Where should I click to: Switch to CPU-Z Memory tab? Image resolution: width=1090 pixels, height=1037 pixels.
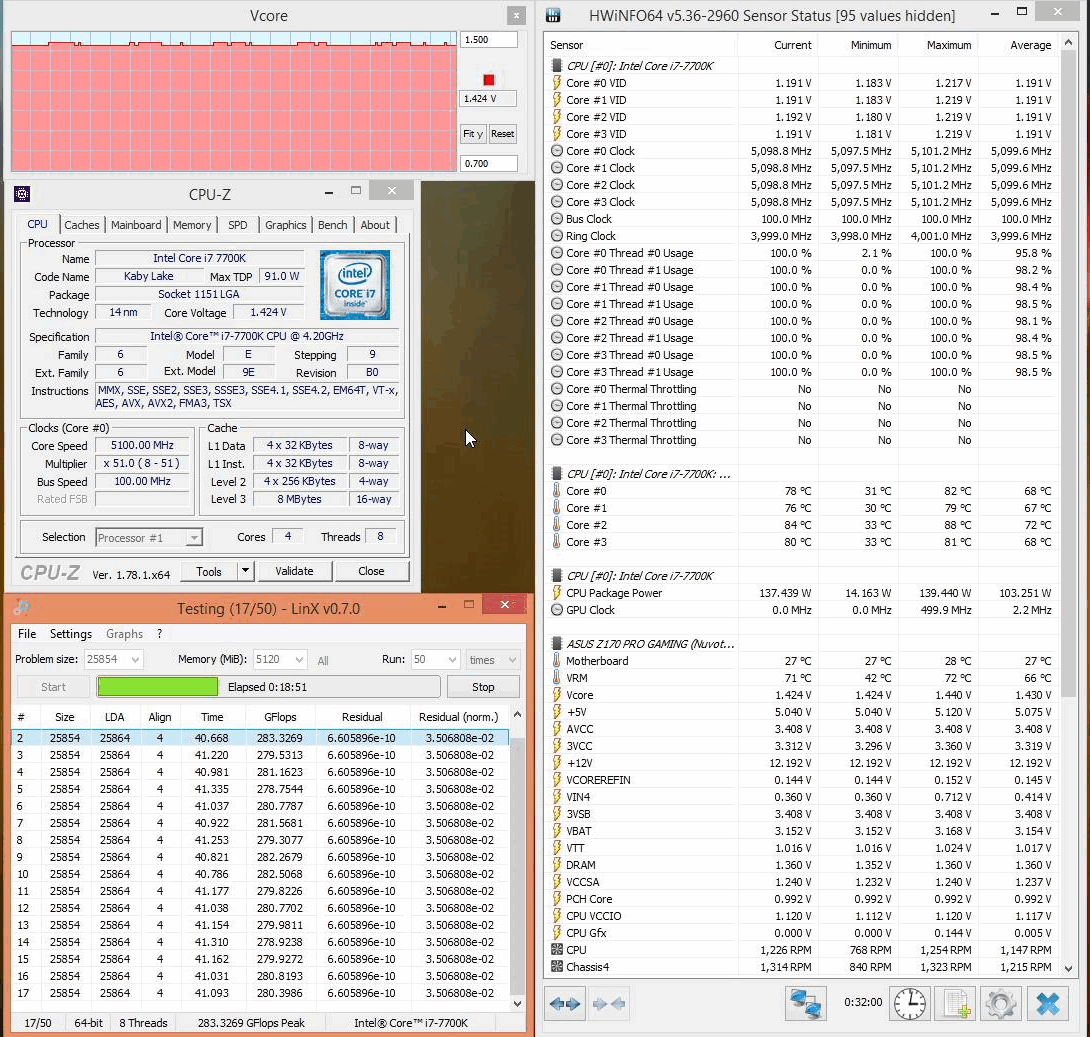[x=192, y=224]
